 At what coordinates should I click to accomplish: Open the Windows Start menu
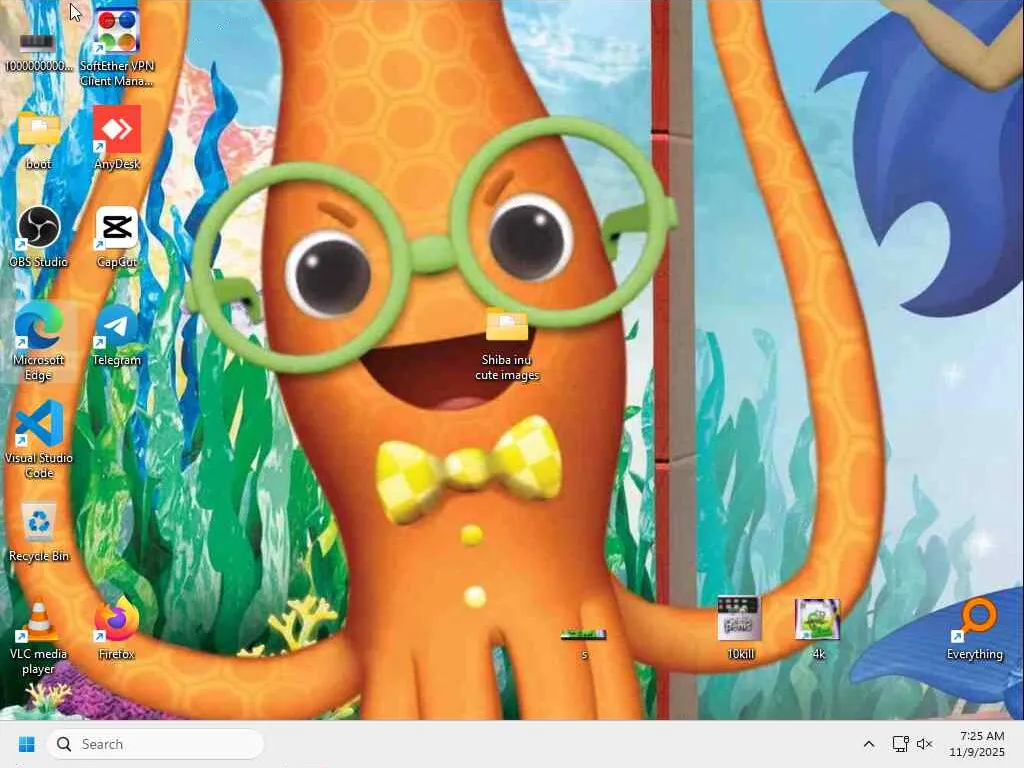(x=27, y=744)
